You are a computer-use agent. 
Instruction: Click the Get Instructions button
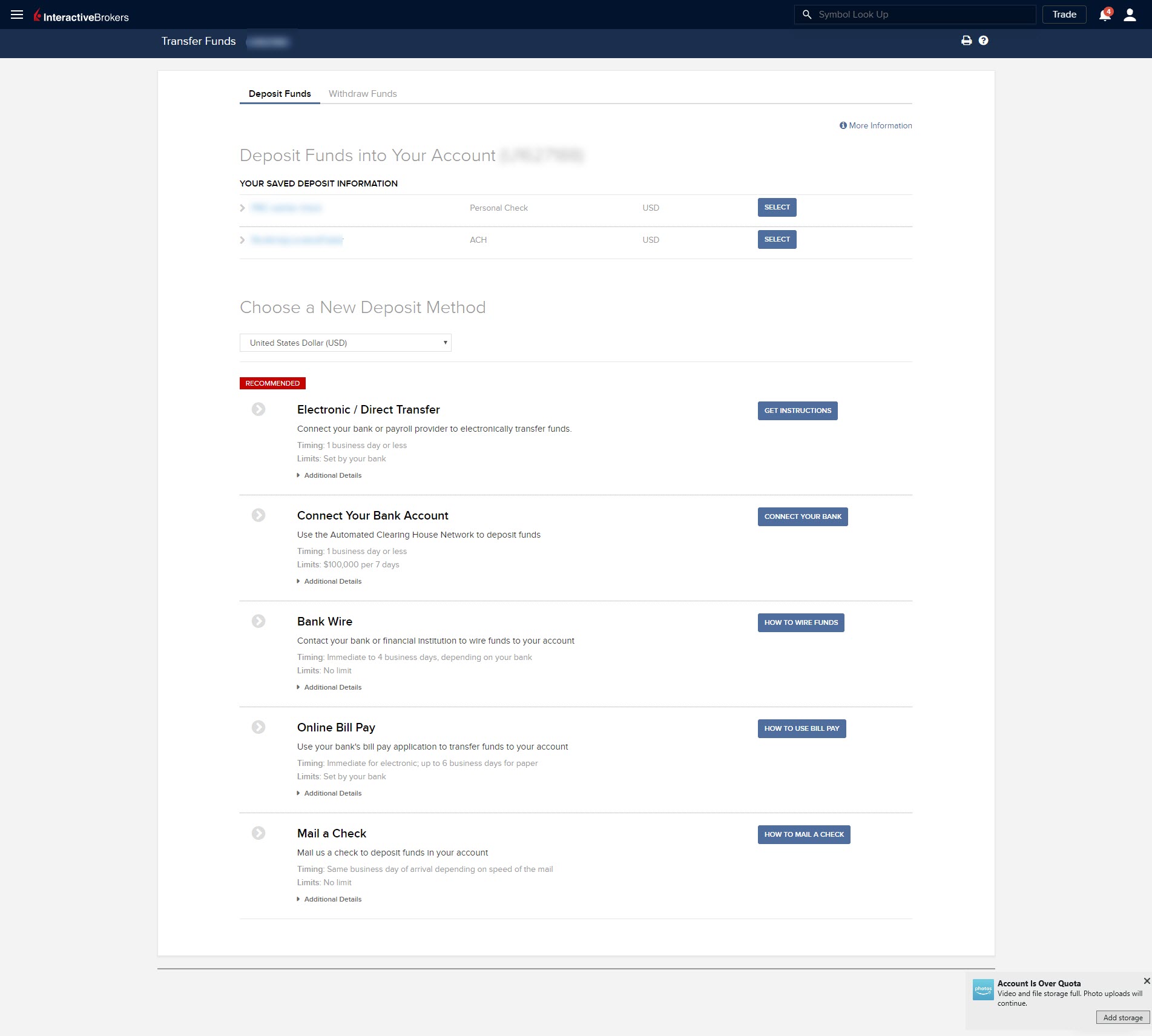pyautogui.click(x=797, y=411)
